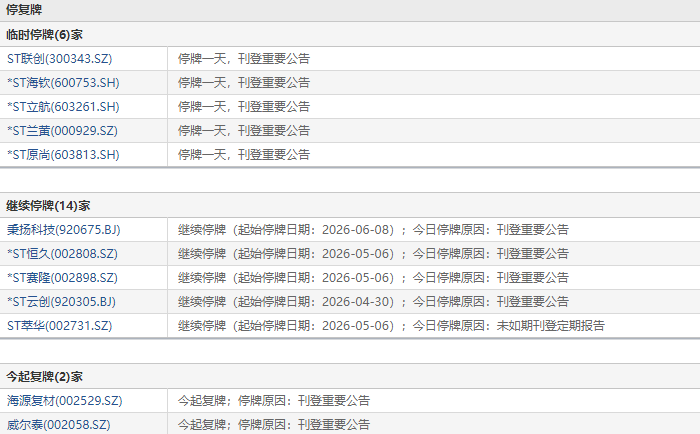Select the 今起复牌(2)家 section header
700x434 pixels.
click(44, 377)
